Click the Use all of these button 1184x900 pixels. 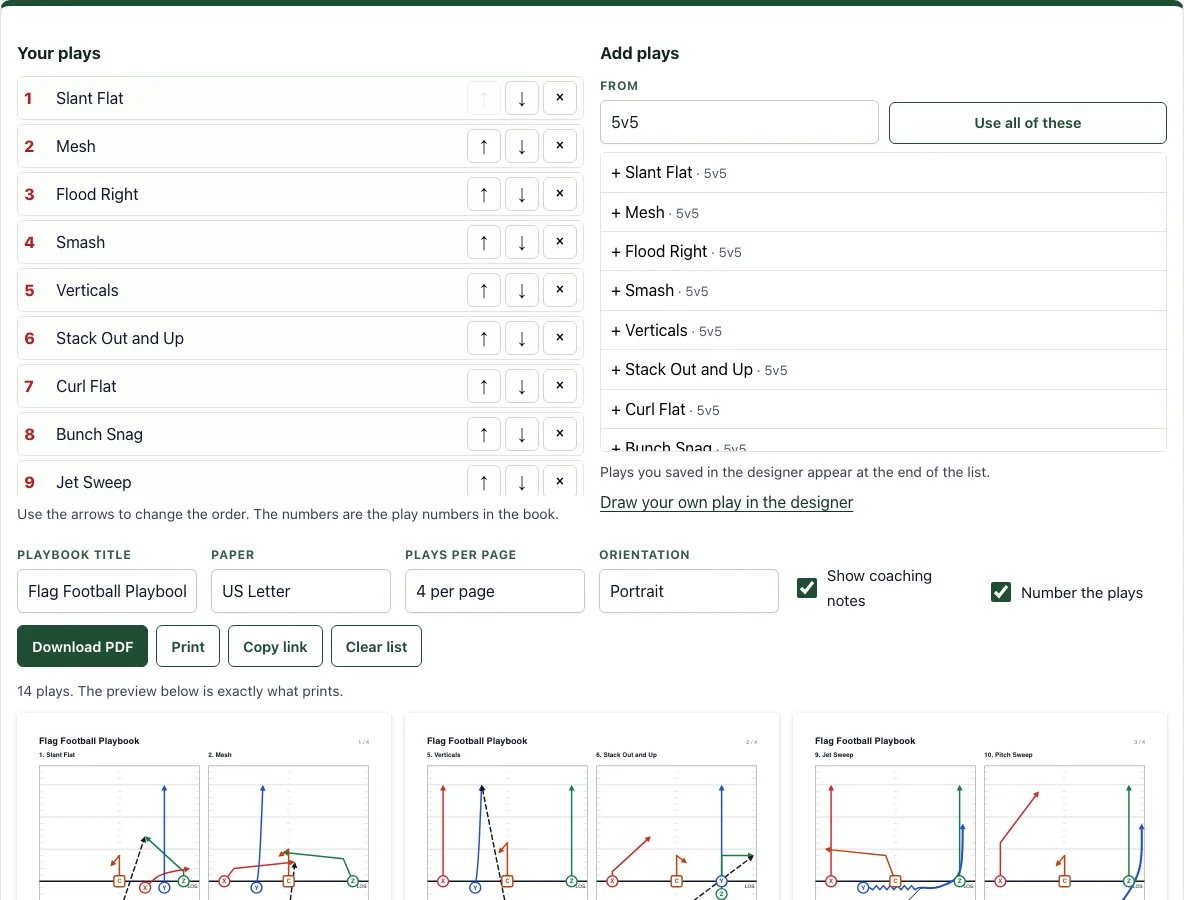pos(1028,123)
